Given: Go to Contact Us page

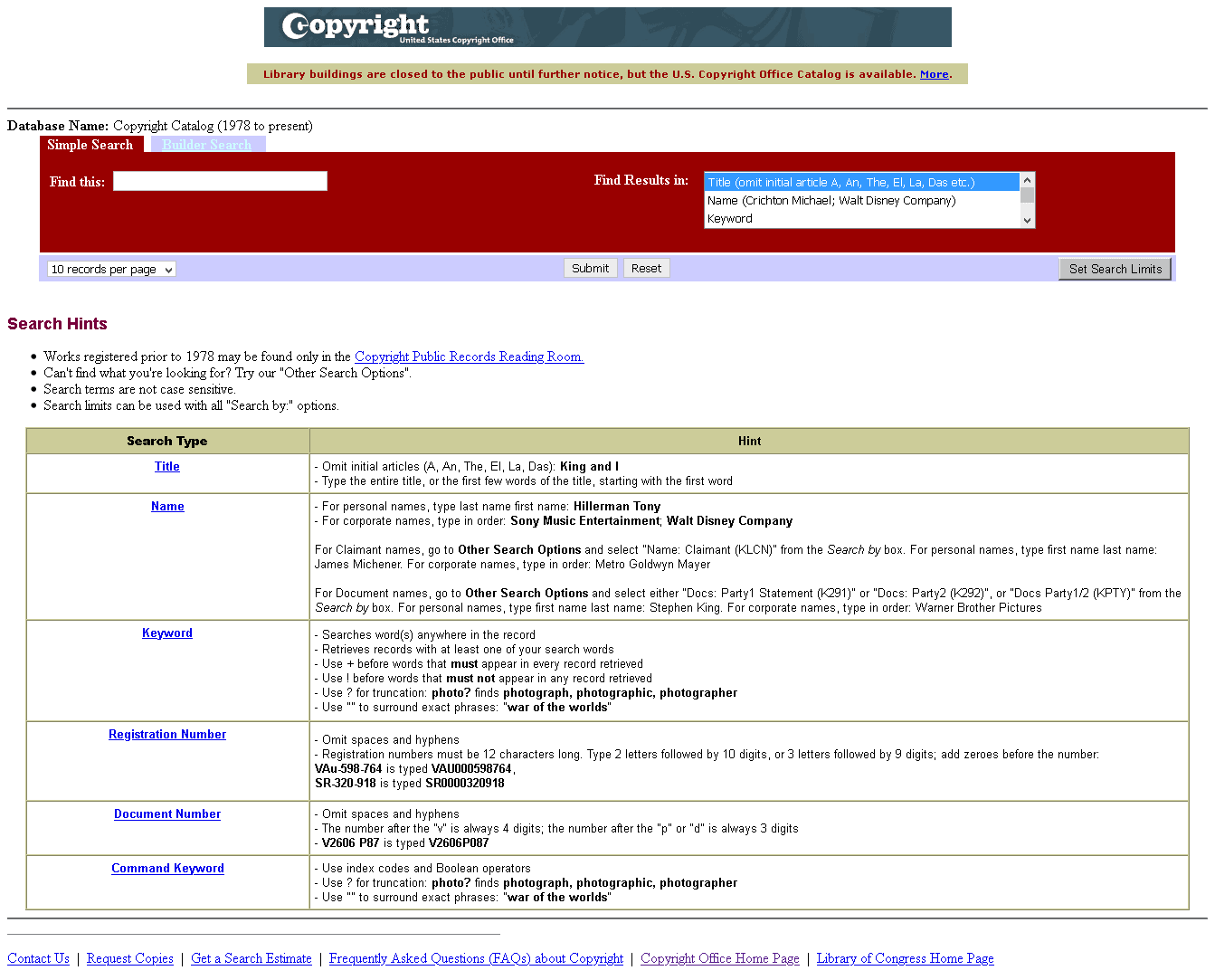Looking at the screenshot, I should [x=38, y=958].
